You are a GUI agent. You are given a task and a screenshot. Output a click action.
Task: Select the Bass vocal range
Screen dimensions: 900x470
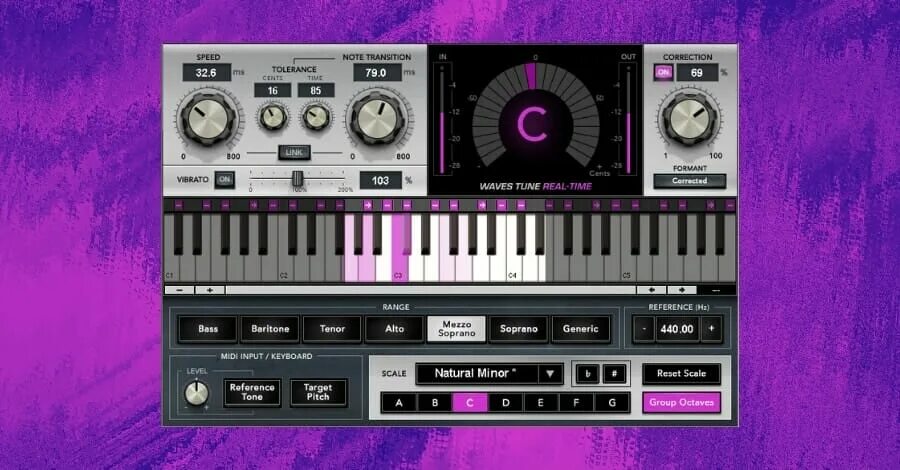(208, 329)
